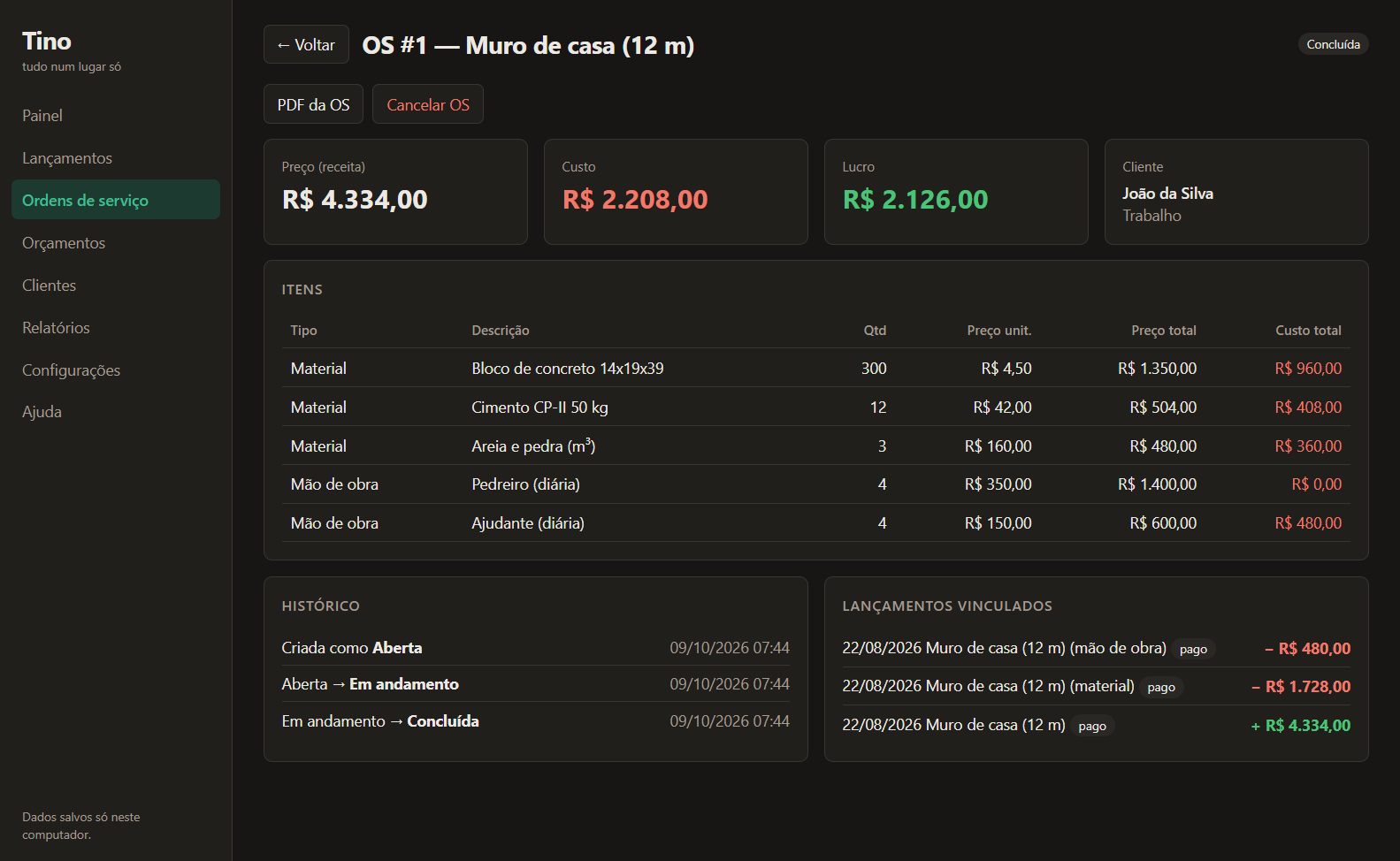The image size is (1400, 861).
Task: Select the Pedreiro (diária) item row
Action: point(815,484)
